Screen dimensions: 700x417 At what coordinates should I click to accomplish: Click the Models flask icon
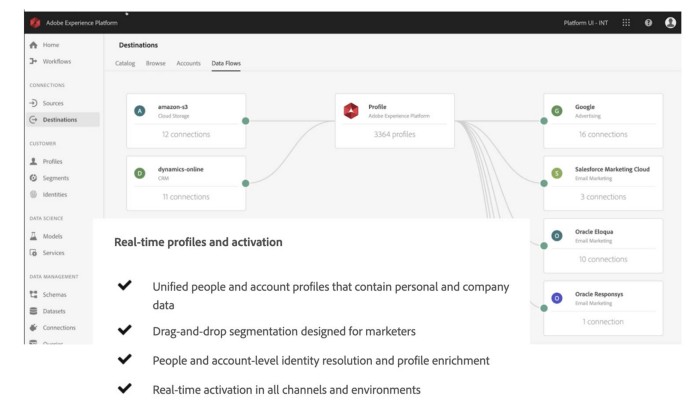33,236
